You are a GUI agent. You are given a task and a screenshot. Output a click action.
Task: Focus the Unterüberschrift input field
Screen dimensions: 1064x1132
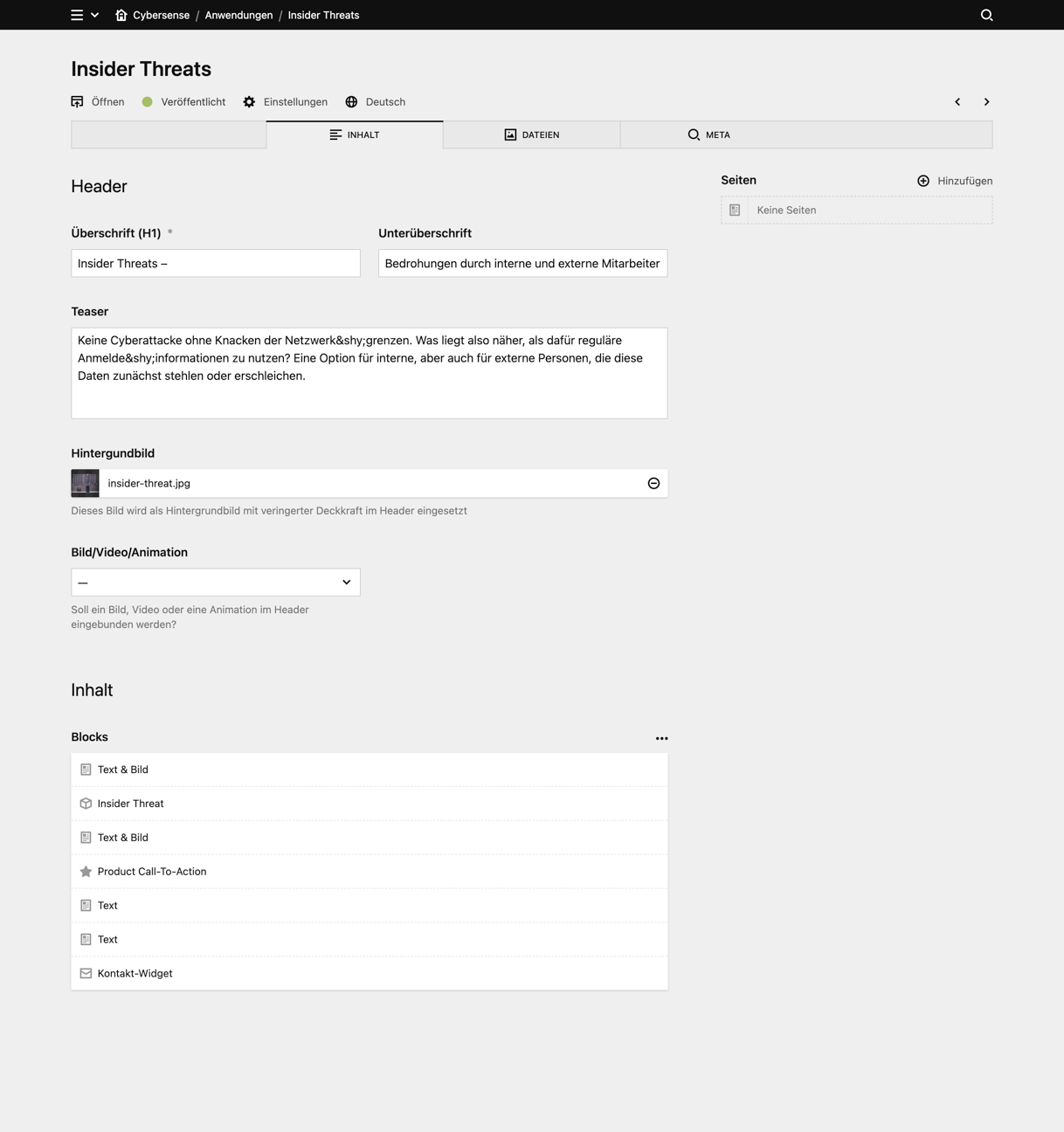point(522,263)
